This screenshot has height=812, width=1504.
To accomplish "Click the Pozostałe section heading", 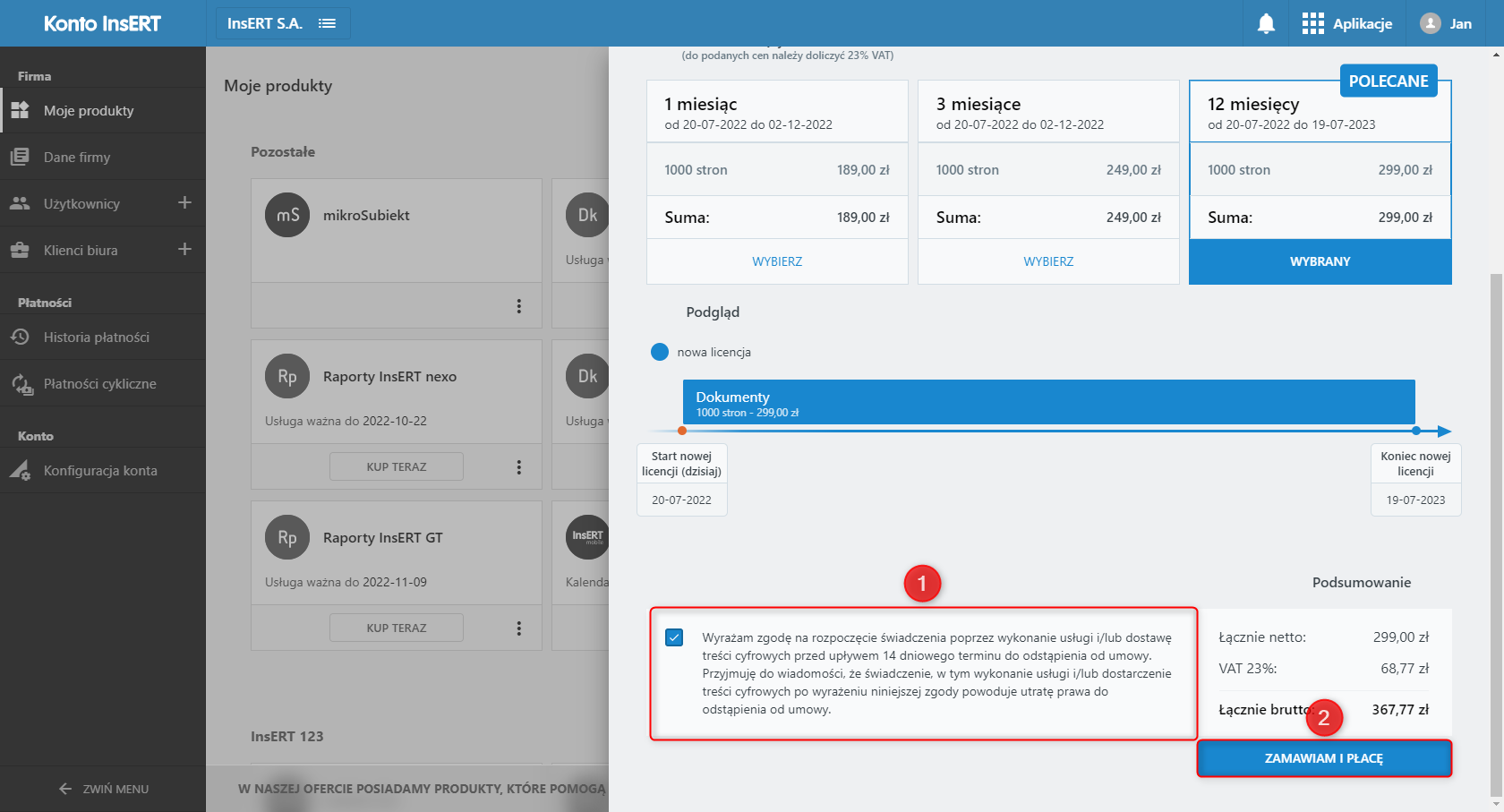I will (283, 152).
